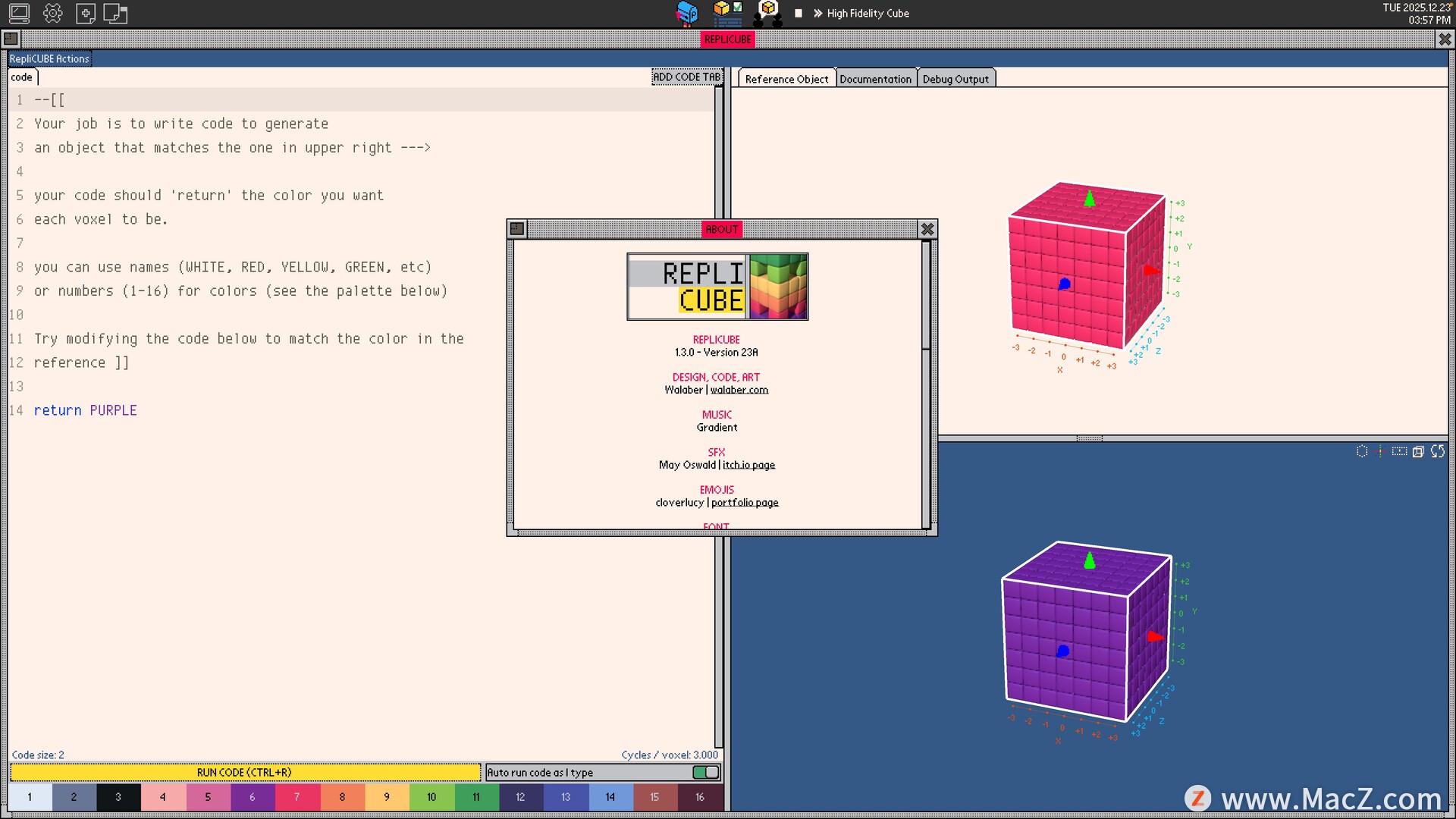Open the RepliCUBE Actions menu

(x=49, y=58)
